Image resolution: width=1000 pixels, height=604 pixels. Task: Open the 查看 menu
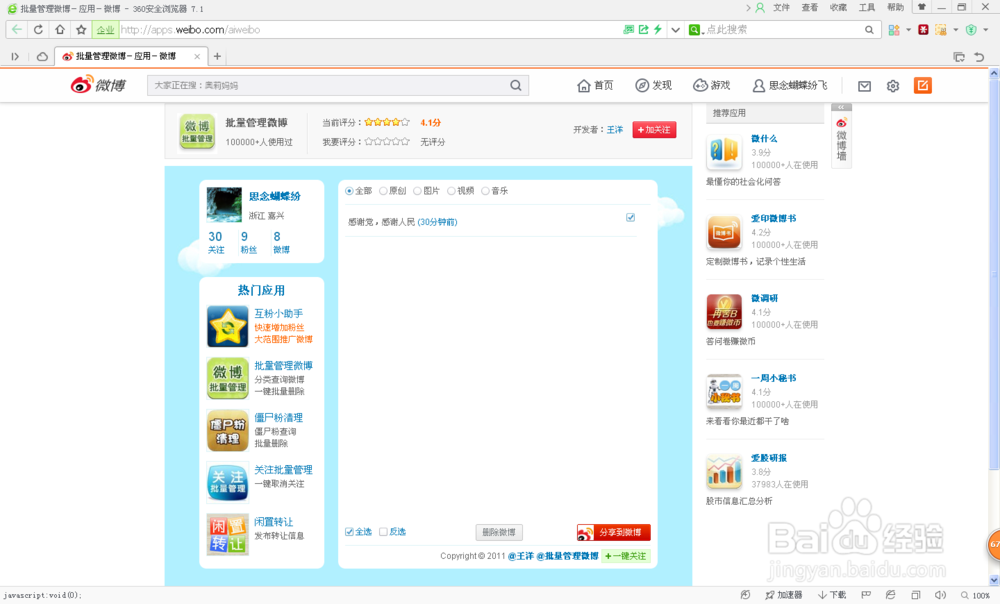click(810, 8)
